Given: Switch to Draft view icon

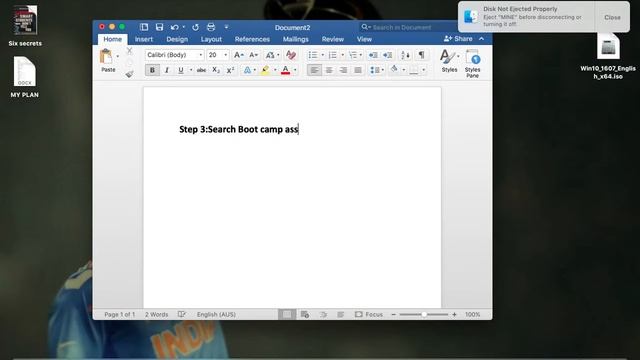Looking at the screenshot, I should pyautogui.click(x=341, y=314).
